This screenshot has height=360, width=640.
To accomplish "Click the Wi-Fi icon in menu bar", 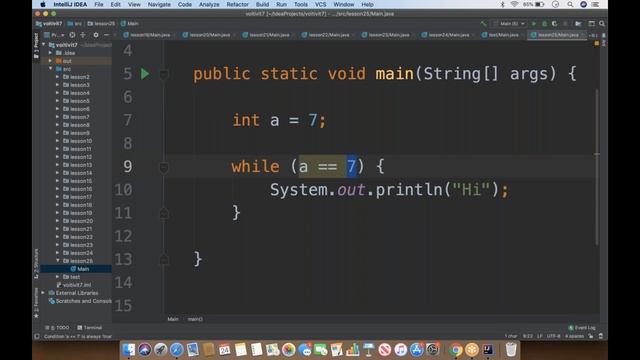I will click(514, 4).
